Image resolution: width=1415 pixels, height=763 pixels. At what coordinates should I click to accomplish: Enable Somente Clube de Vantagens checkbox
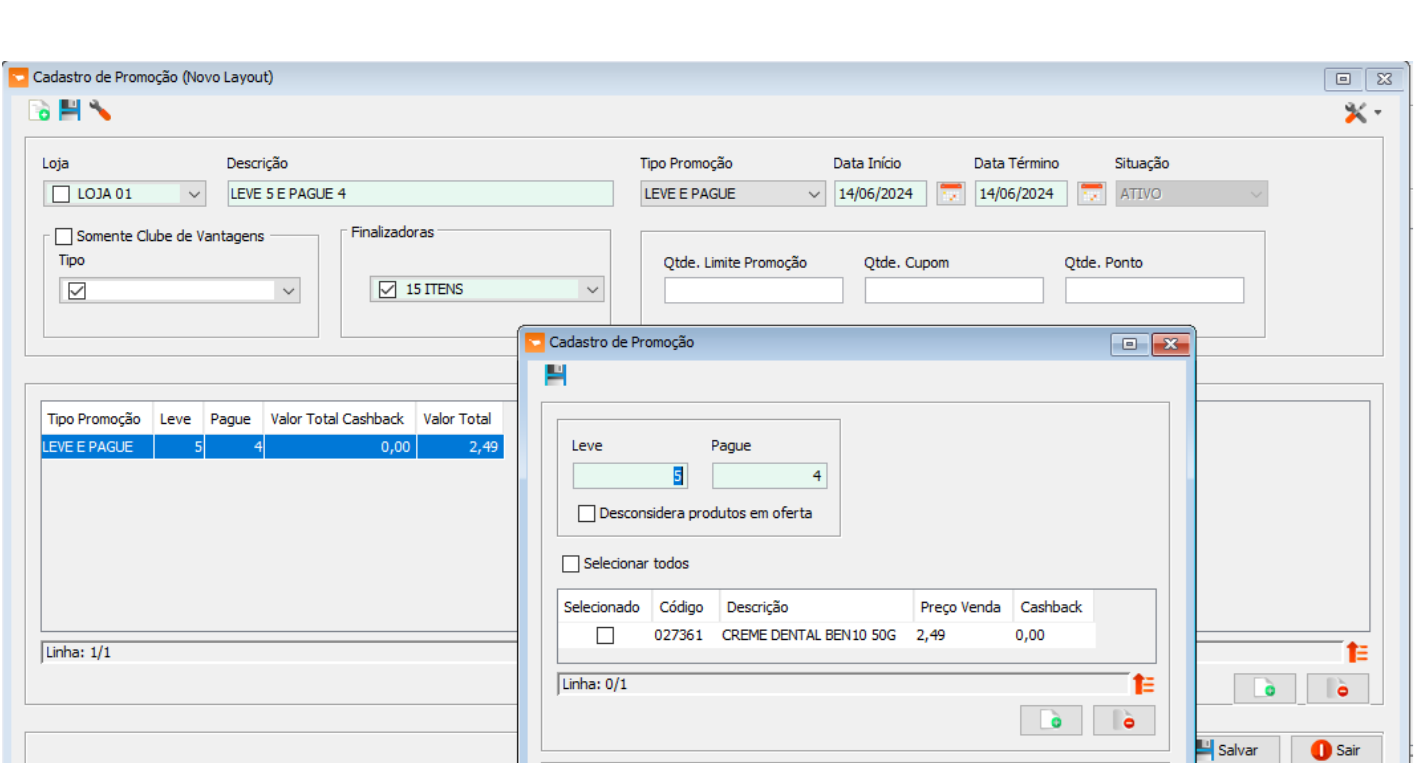point(64,237)
